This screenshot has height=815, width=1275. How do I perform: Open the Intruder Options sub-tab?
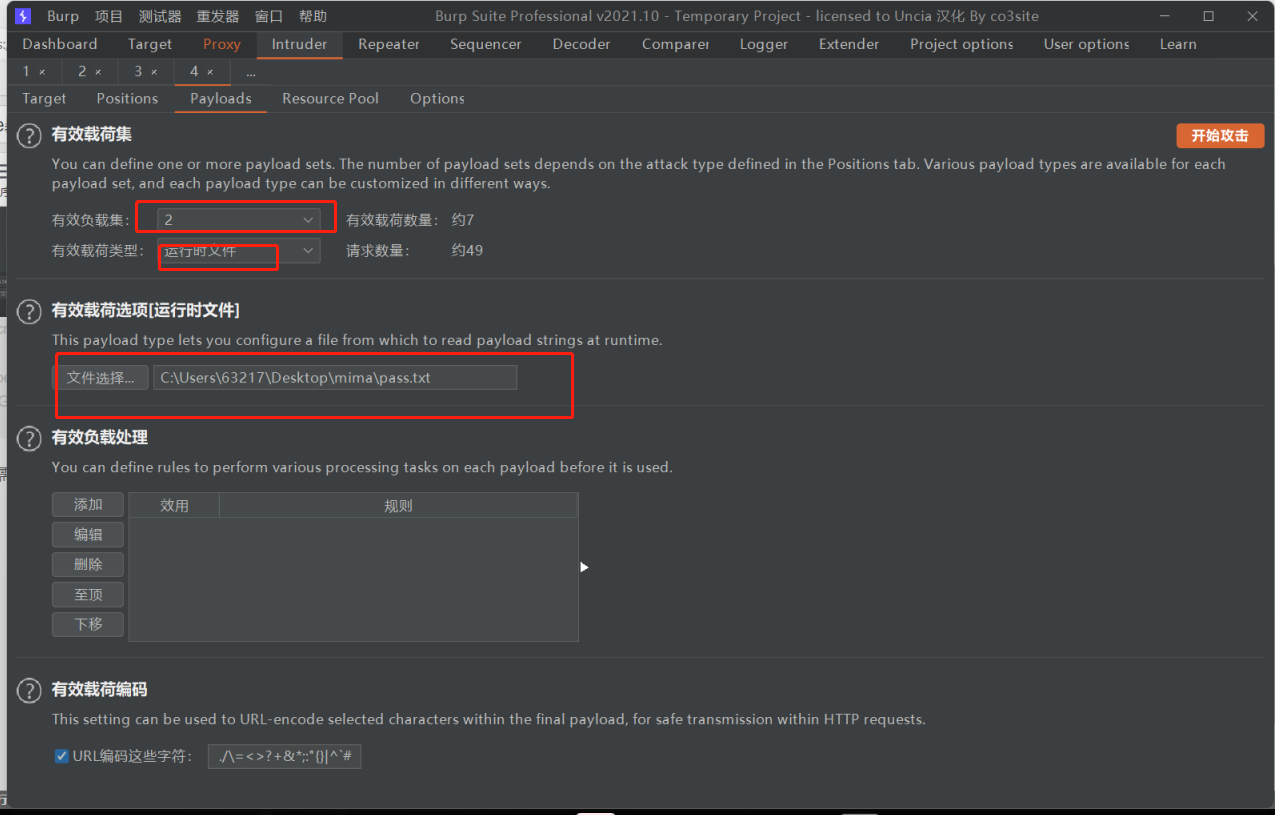(x=437, y=98)
